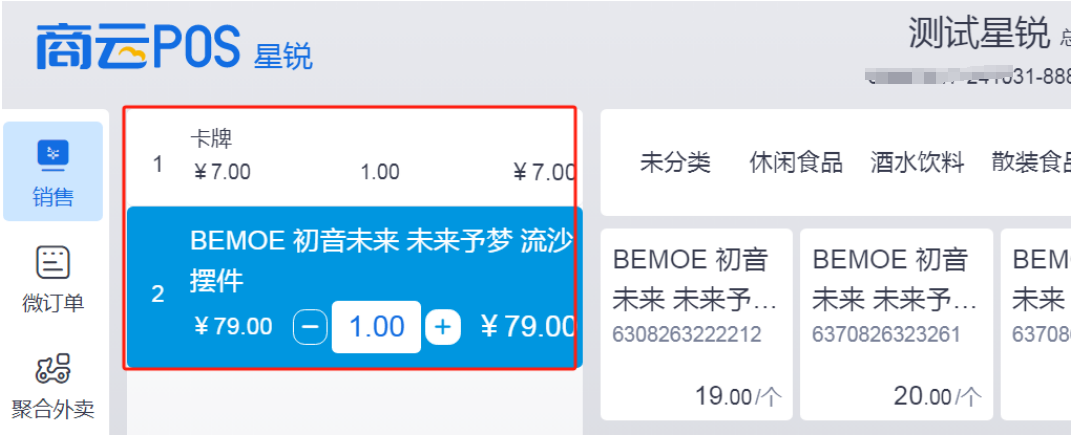Increase quantity with the plus button
The width and height of the screenshot is (1071, 436).
443,327
